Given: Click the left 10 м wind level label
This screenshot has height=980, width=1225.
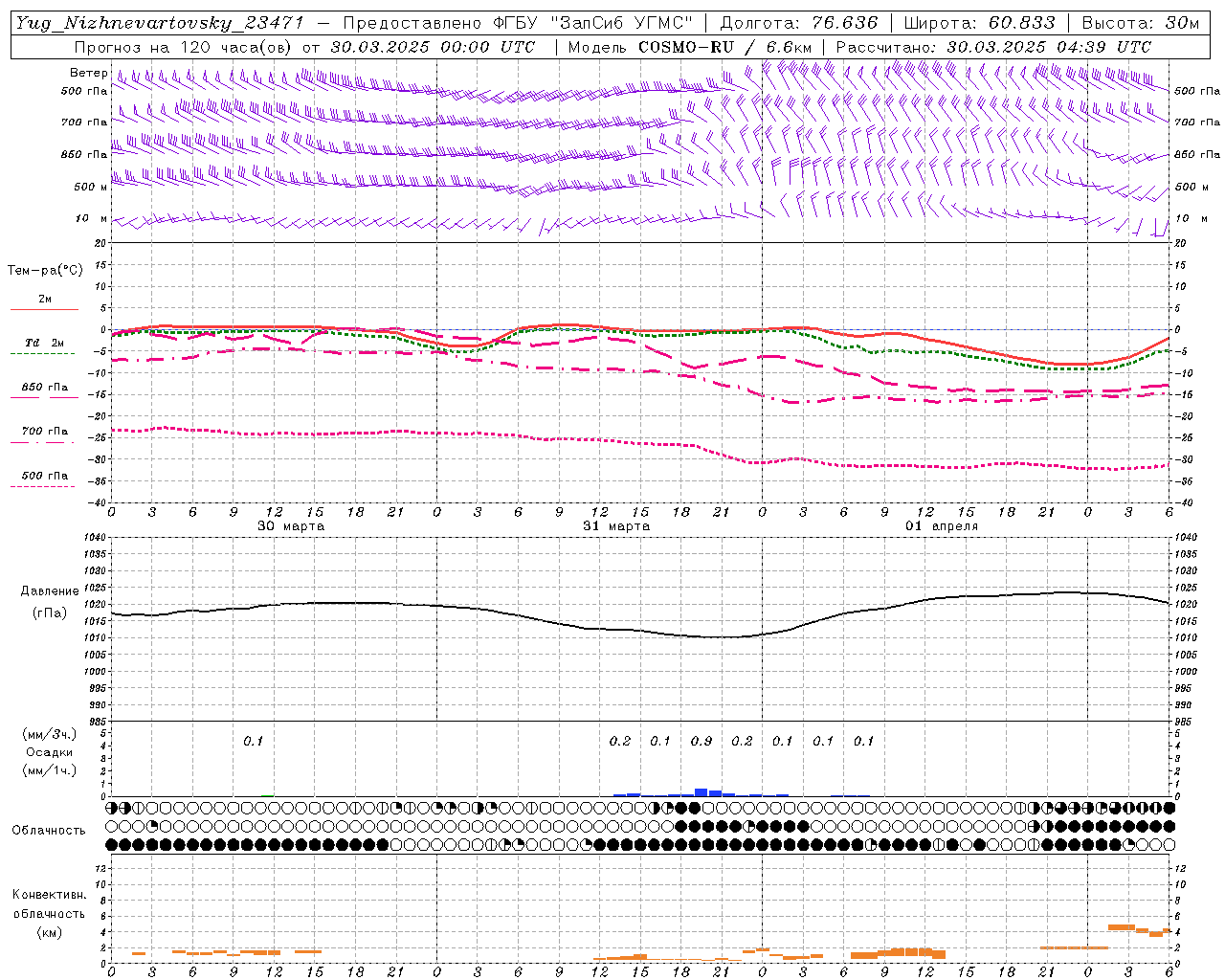Looking at the screenshot, I should pyautogui.click(x=91, y=218).
